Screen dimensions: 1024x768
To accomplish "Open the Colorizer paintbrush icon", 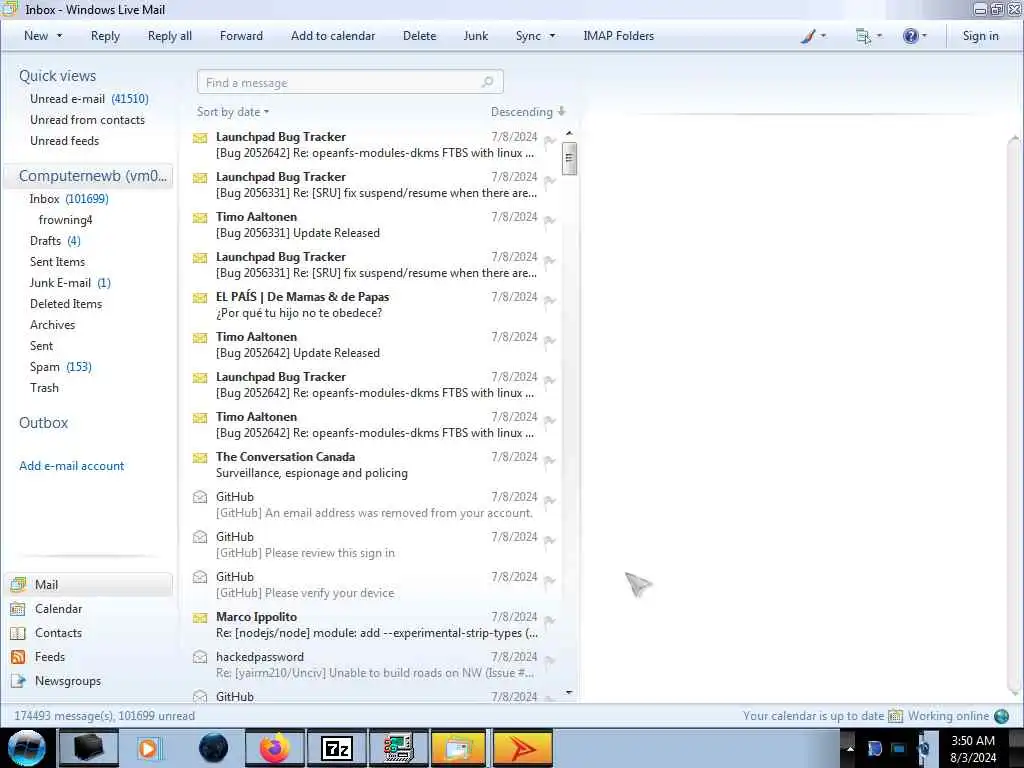I will (x=808, y=36).
